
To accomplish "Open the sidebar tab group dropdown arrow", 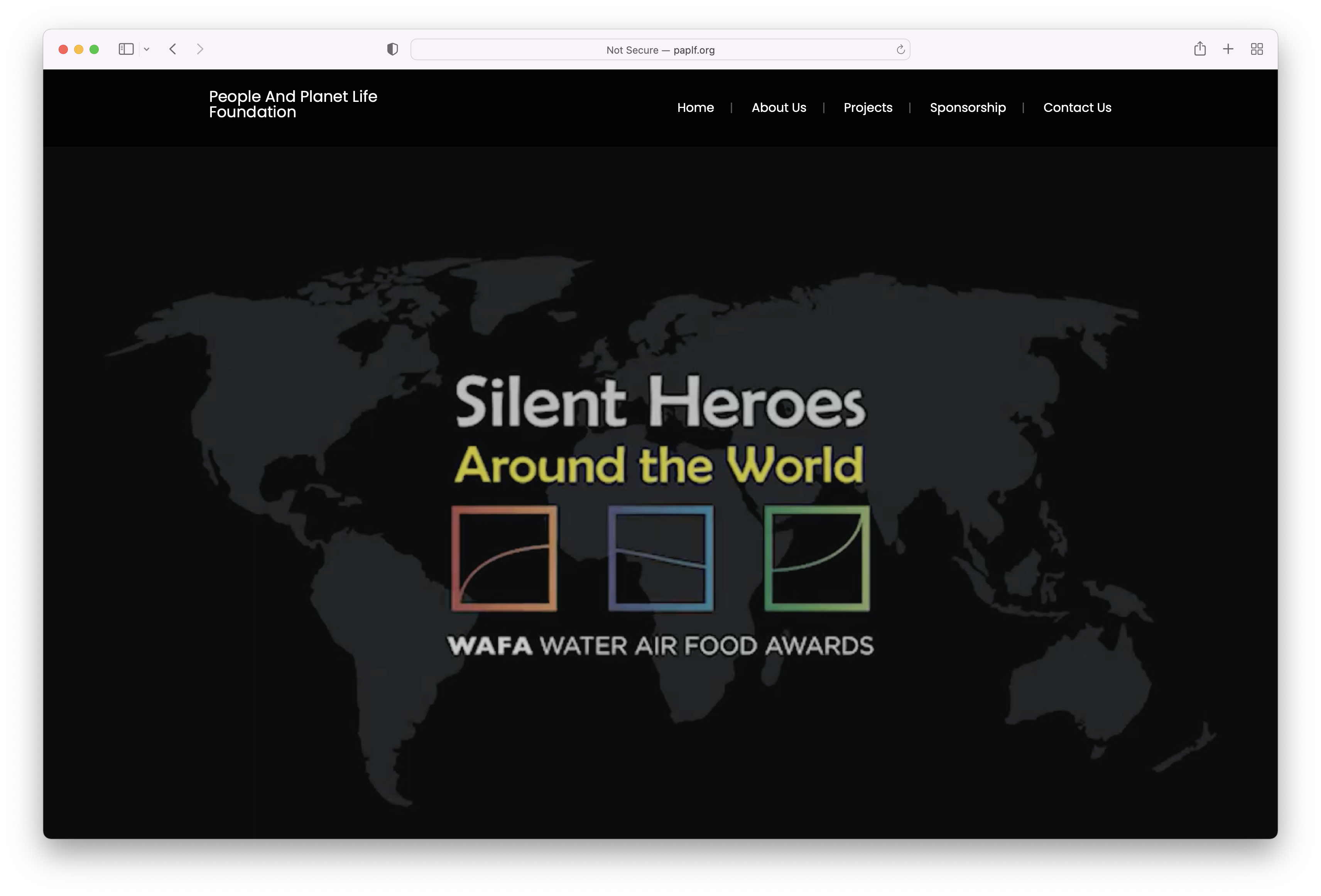I will coord(147,49).
